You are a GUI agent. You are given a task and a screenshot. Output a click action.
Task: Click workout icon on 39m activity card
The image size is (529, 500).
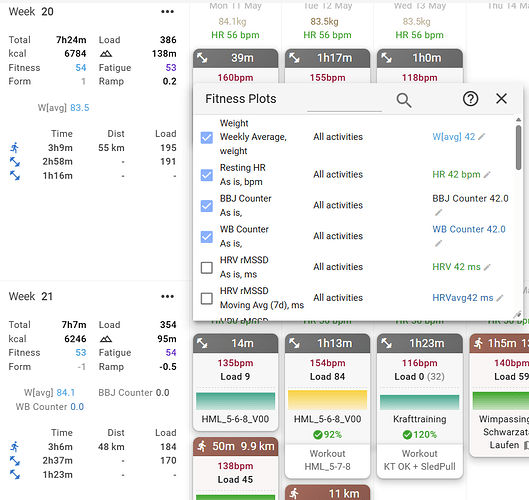[202, 58]
